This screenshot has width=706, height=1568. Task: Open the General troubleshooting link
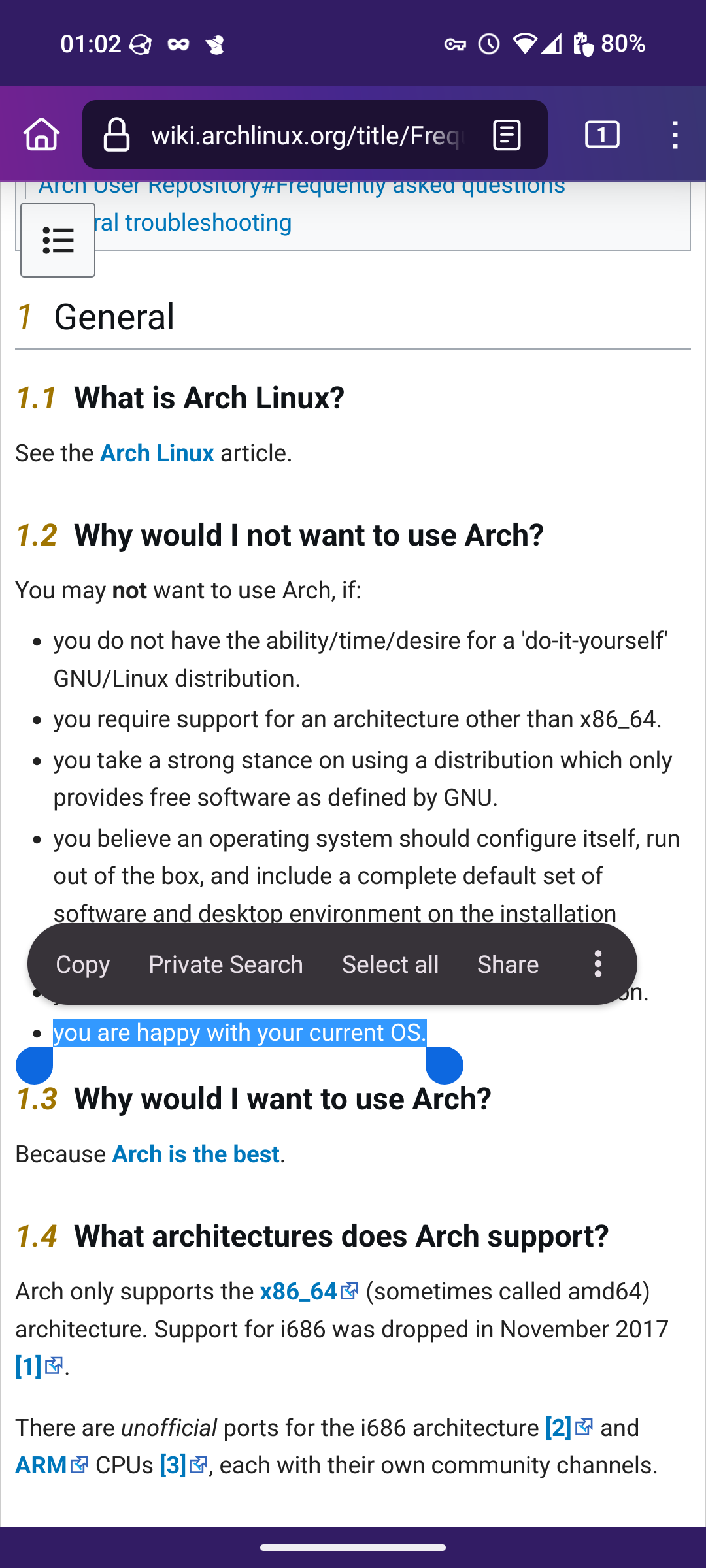point(196,223)
